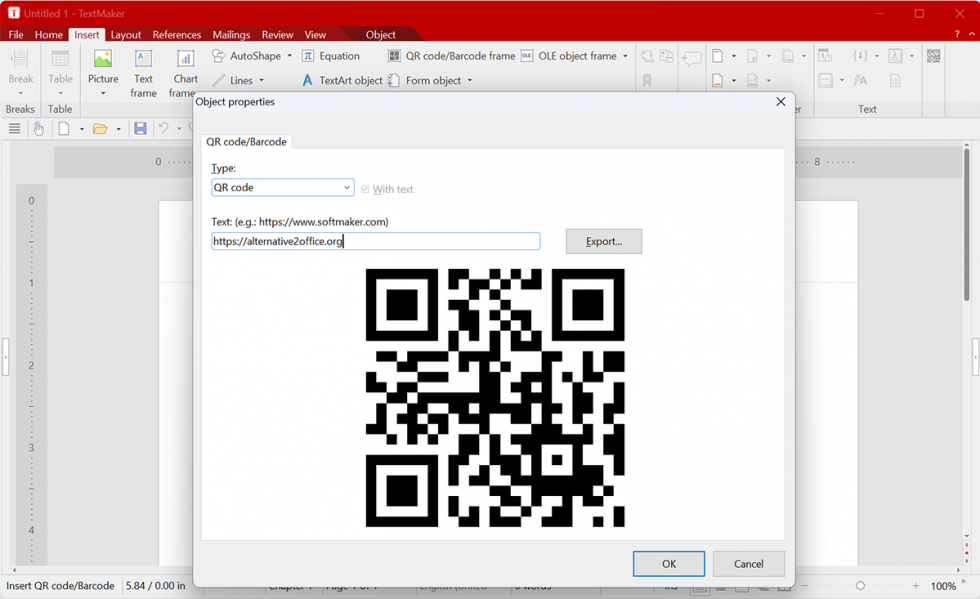This screenshot has width=980, height=599.
Task: Click the Export button
Action: [603, 241]
